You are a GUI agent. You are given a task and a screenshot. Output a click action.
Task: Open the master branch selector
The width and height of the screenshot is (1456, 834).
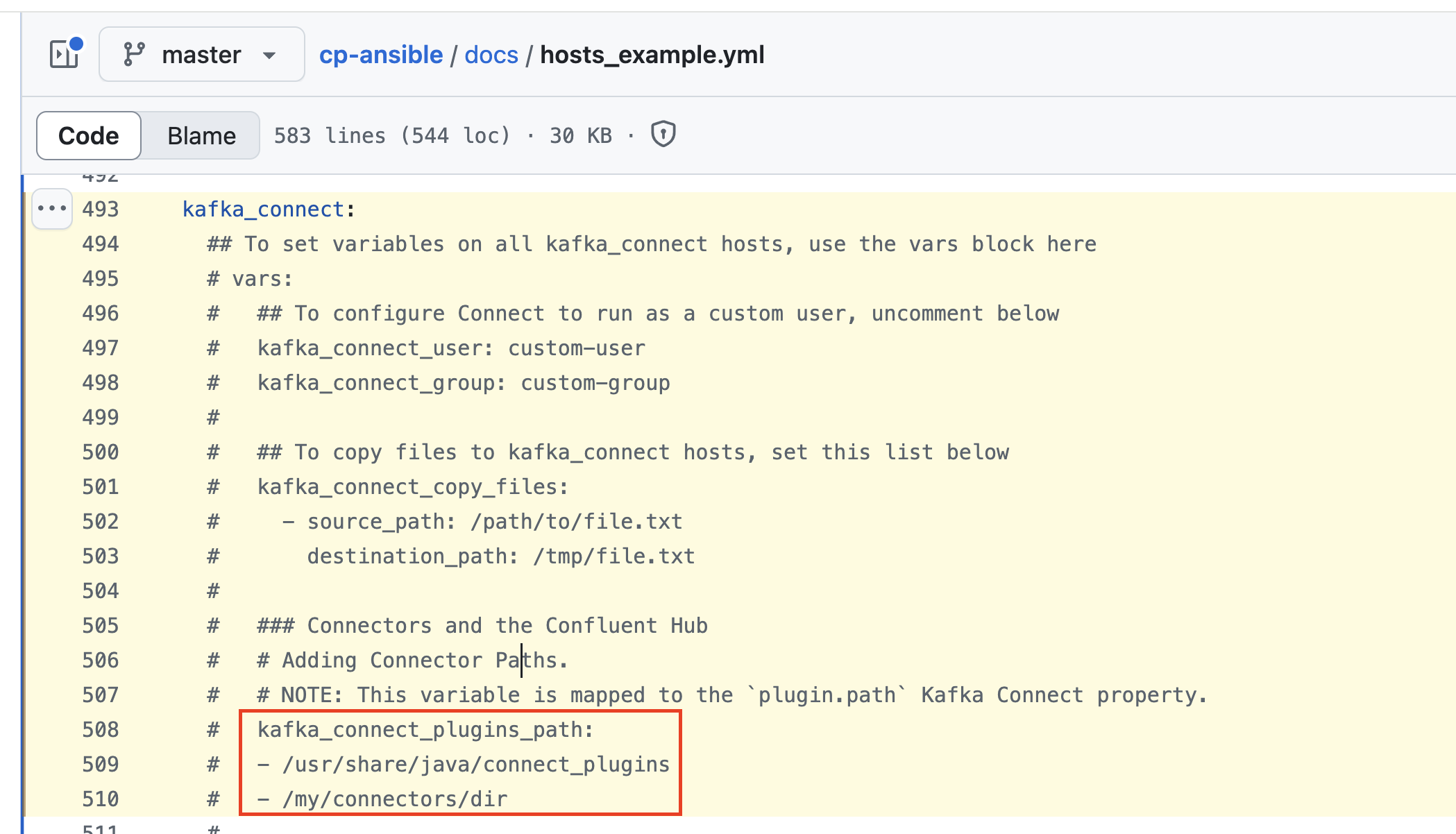point(201,53)
